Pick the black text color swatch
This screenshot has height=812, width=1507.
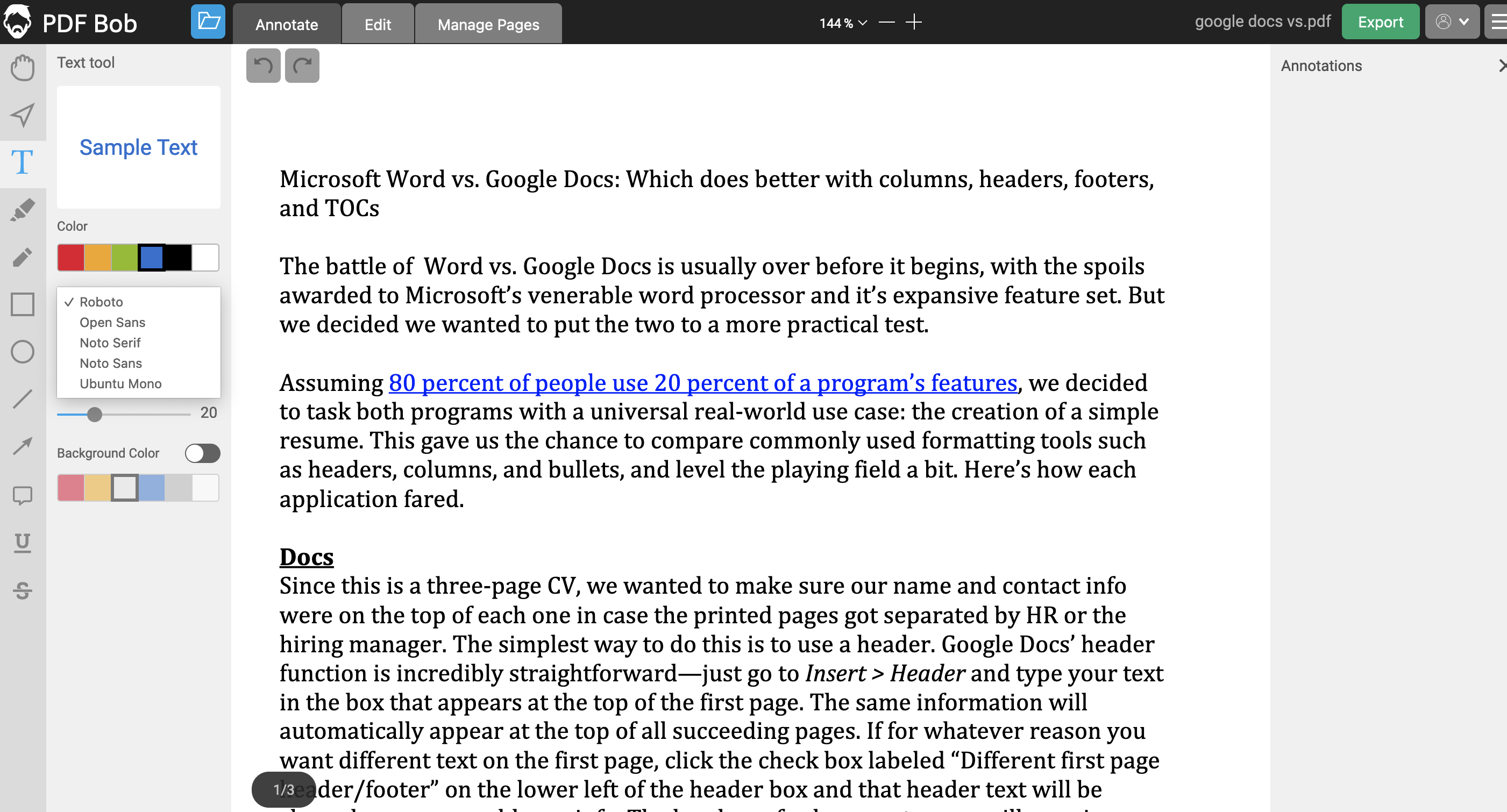click(179, 258)
